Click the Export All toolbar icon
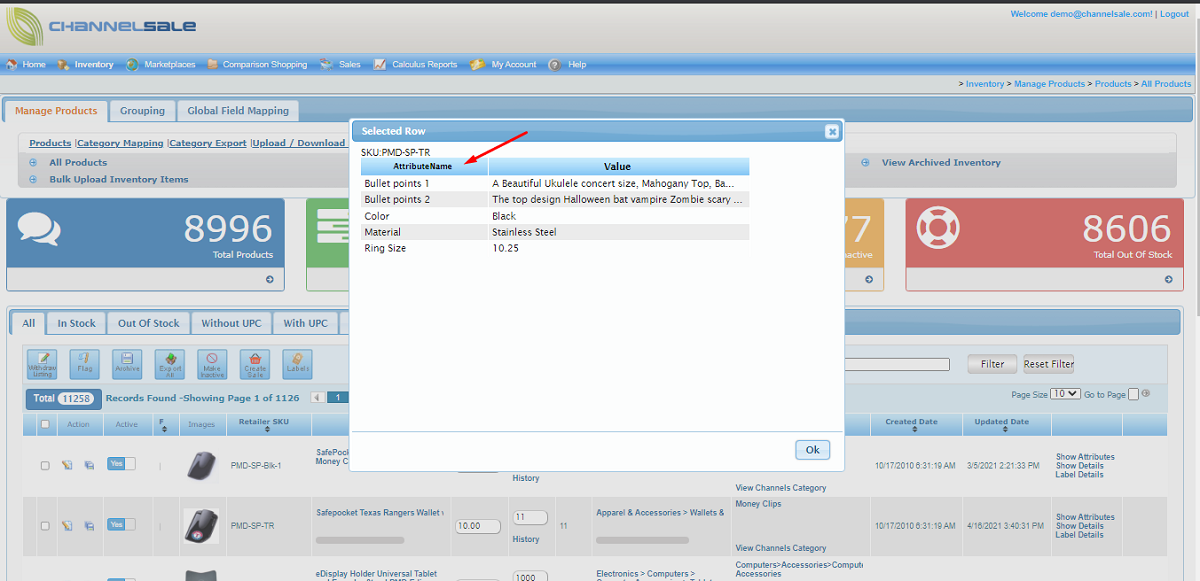 click(x=170, y=364)
